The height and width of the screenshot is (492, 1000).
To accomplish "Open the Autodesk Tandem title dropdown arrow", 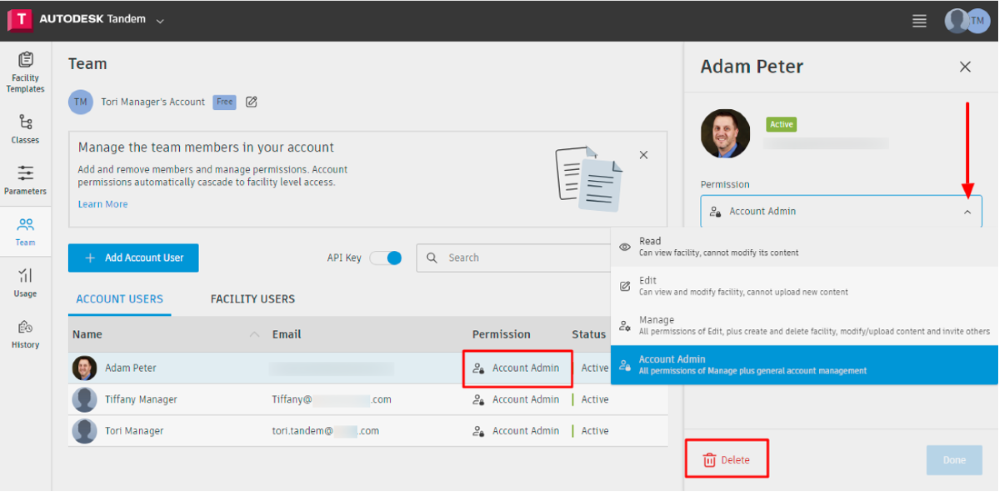I will 160,21.
